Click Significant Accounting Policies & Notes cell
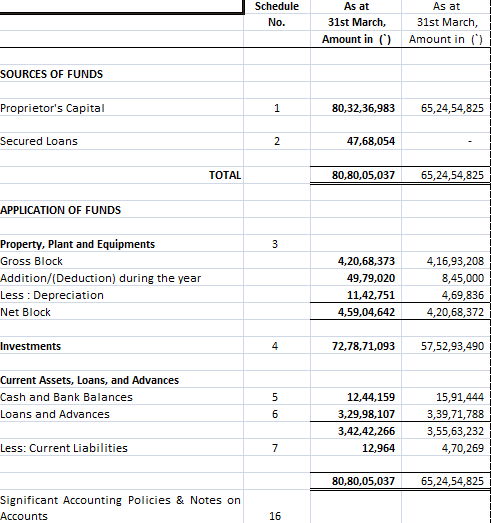 [x=121, y=507]
